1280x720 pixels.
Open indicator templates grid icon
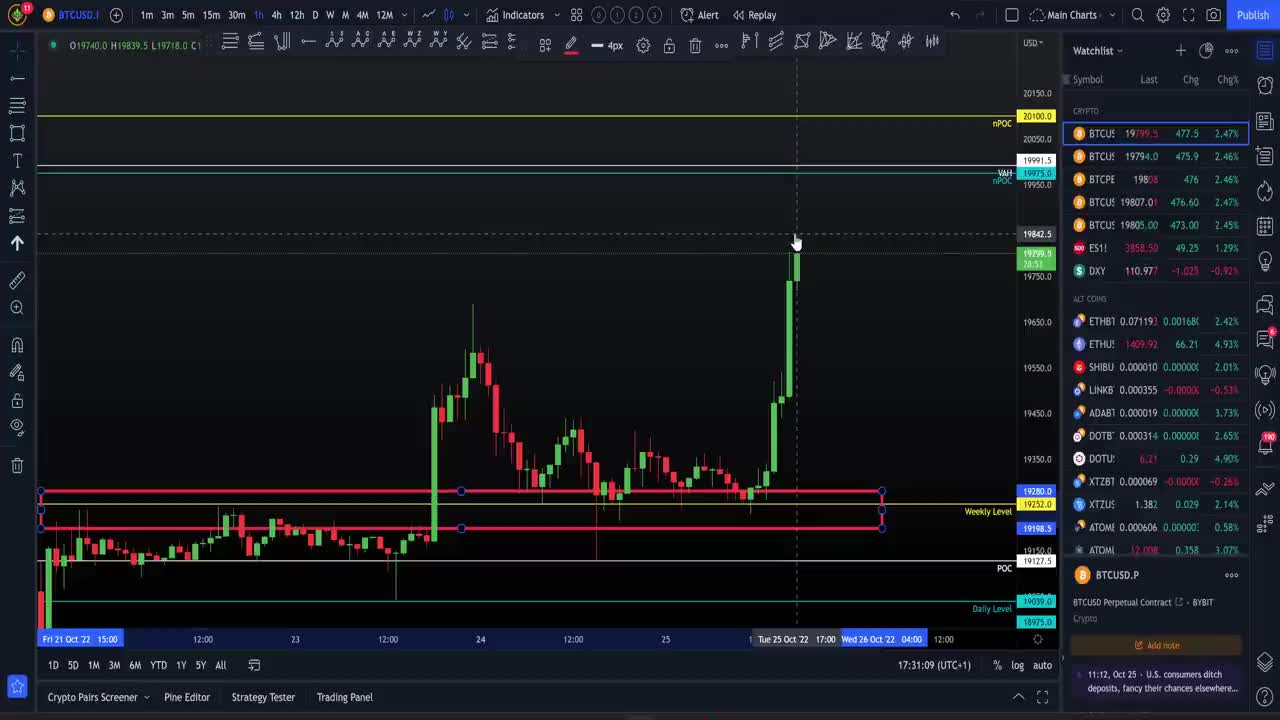[577, 15]
